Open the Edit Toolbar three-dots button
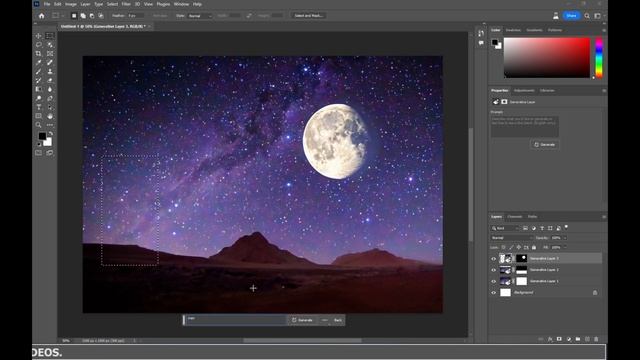The width and height of the screenshot is (640, 360). pos(50,125)
